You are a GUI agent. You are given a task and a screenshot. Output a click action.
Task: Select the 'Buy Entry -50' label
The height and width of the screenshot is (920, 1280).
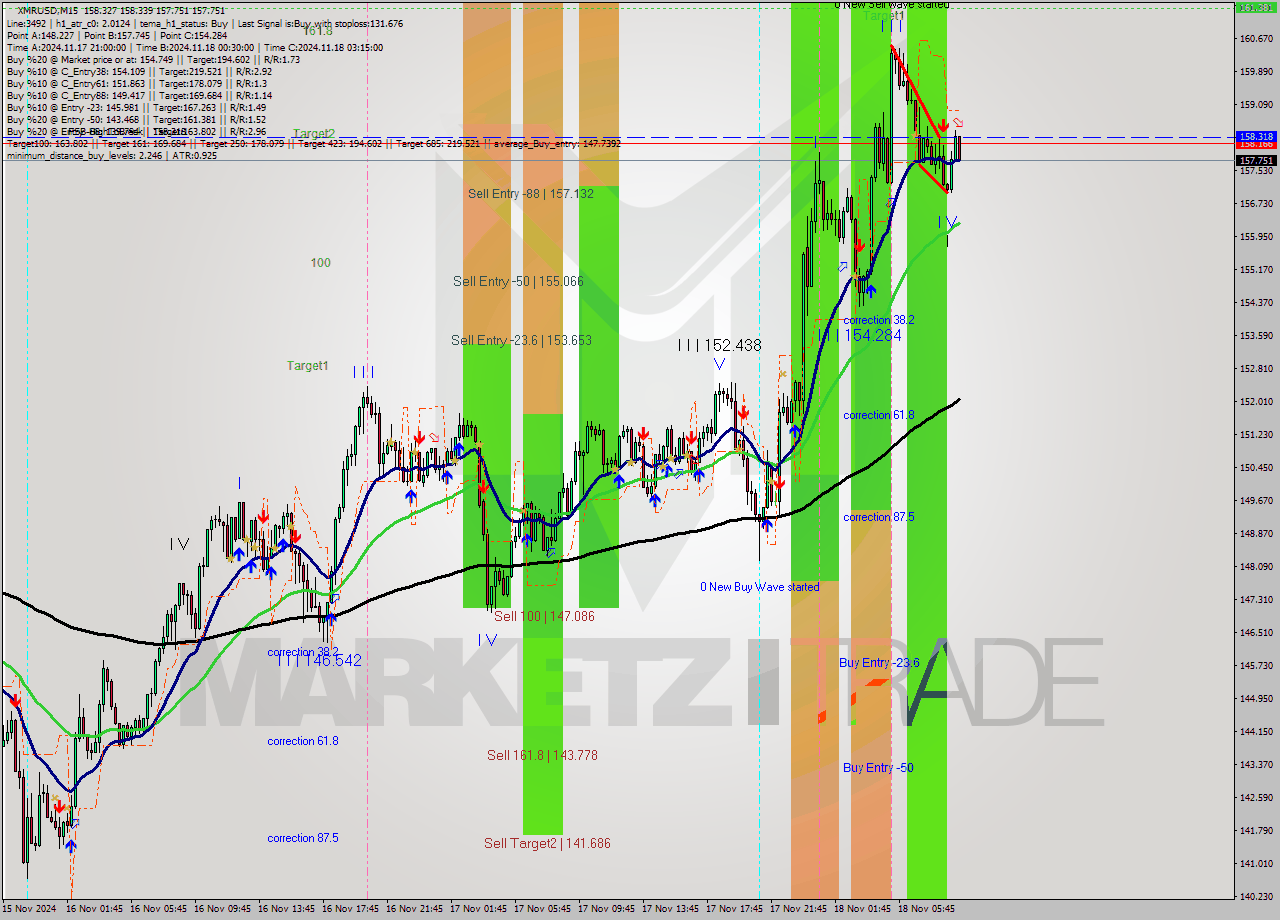[x=878, y=767]
